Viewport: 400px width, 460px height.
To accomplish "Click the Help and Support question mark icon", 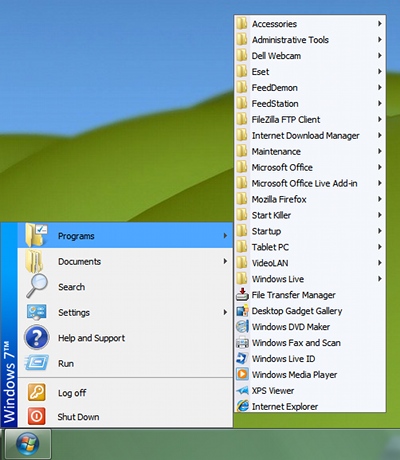I will pos(37,337).
